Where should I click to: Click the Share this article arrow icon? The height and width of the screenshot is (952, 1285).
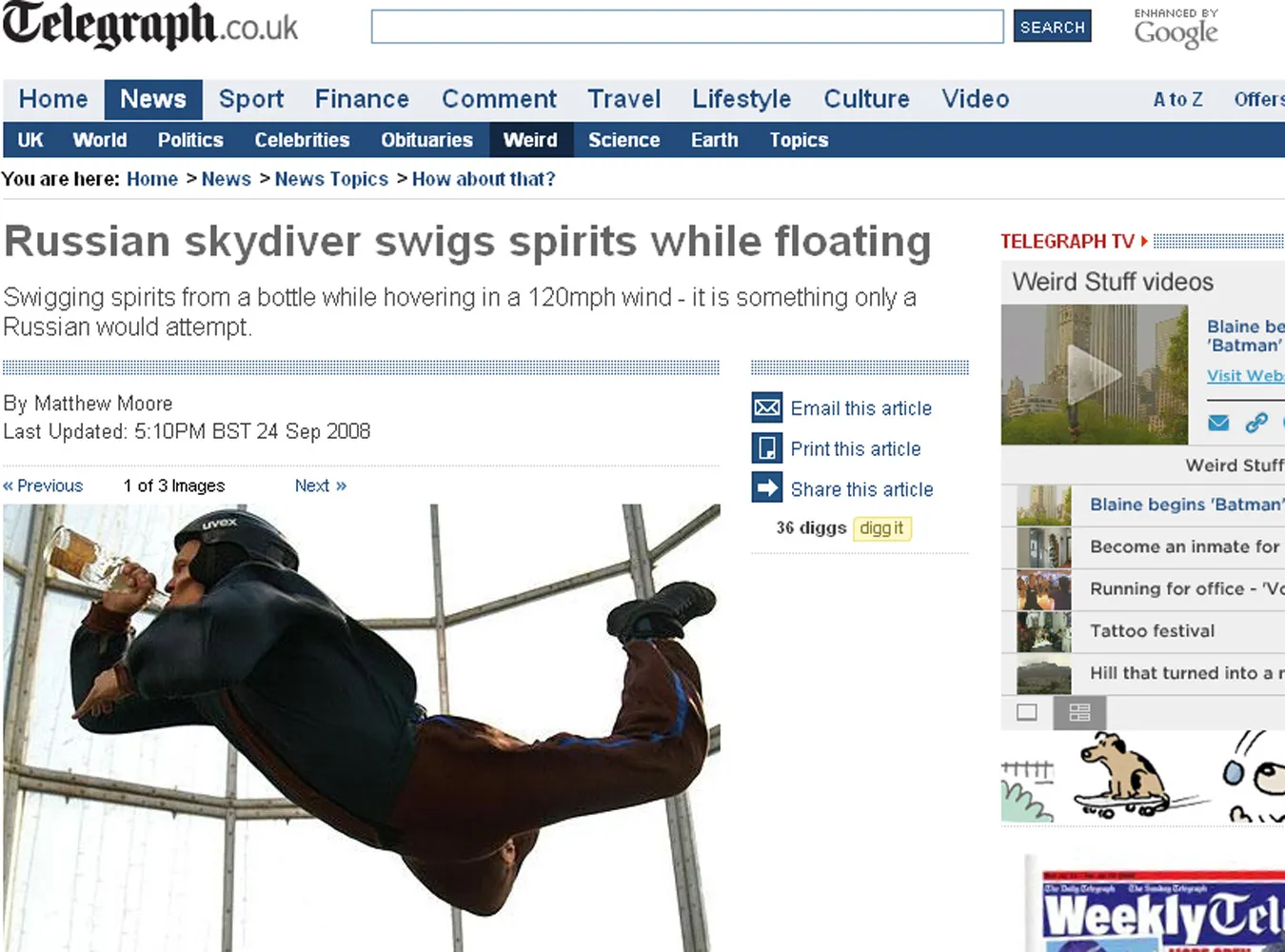tap(767, 487)
